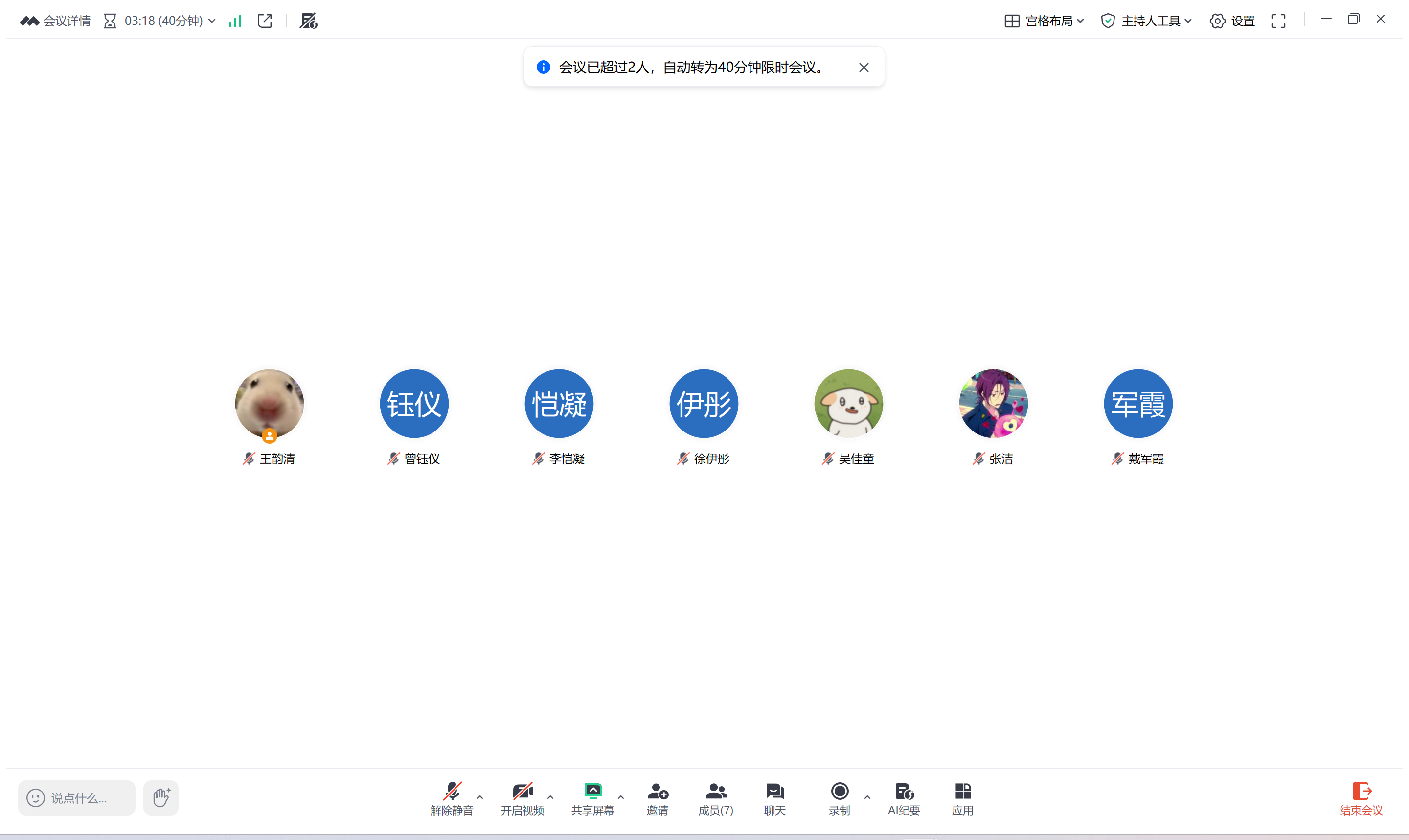This screenshot has width=1409, height=840.
Task: Turn on the video camera
Action: click(522, 797)
